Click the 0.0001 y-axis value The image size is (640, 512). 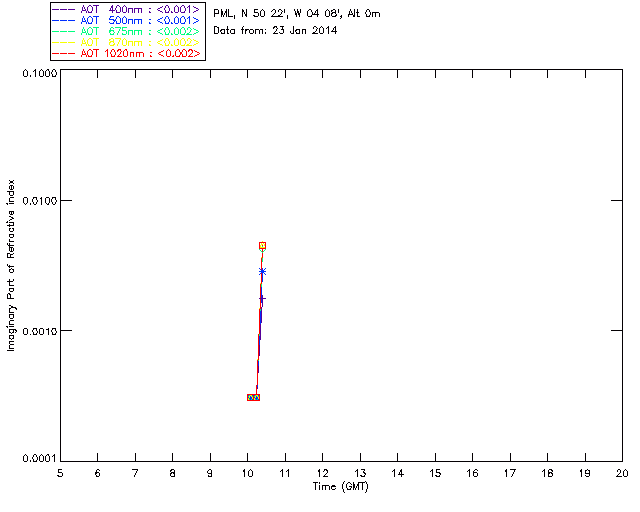(39, 459)
